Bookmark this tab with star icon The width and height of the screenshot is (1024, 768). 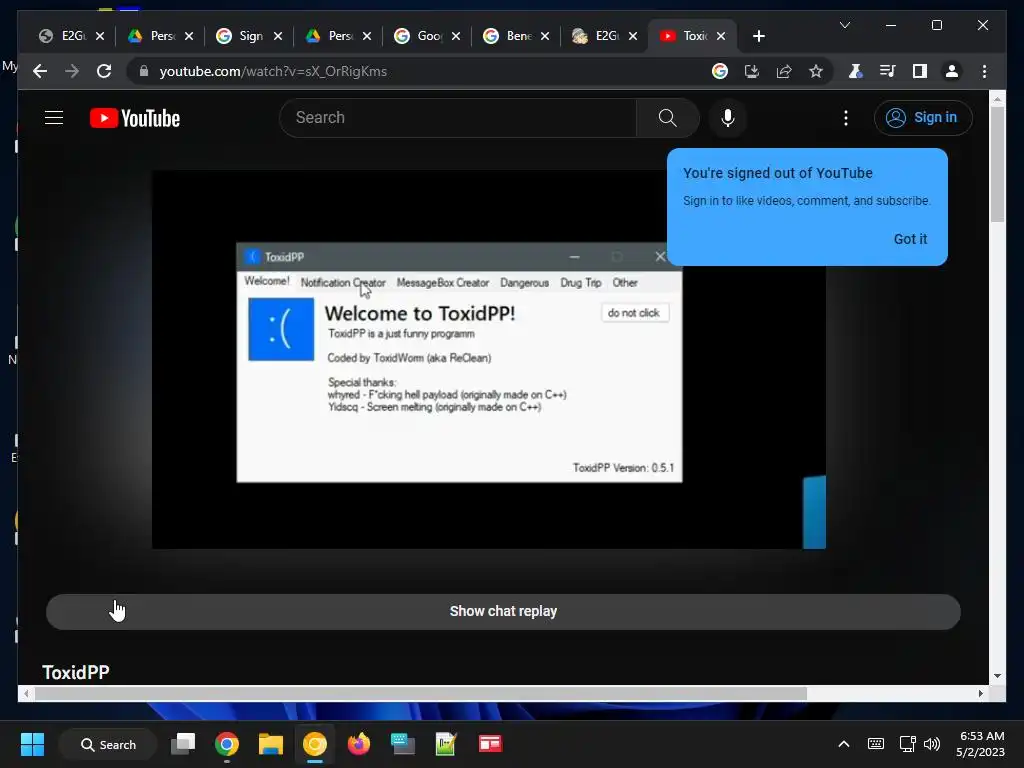point(816,71)
